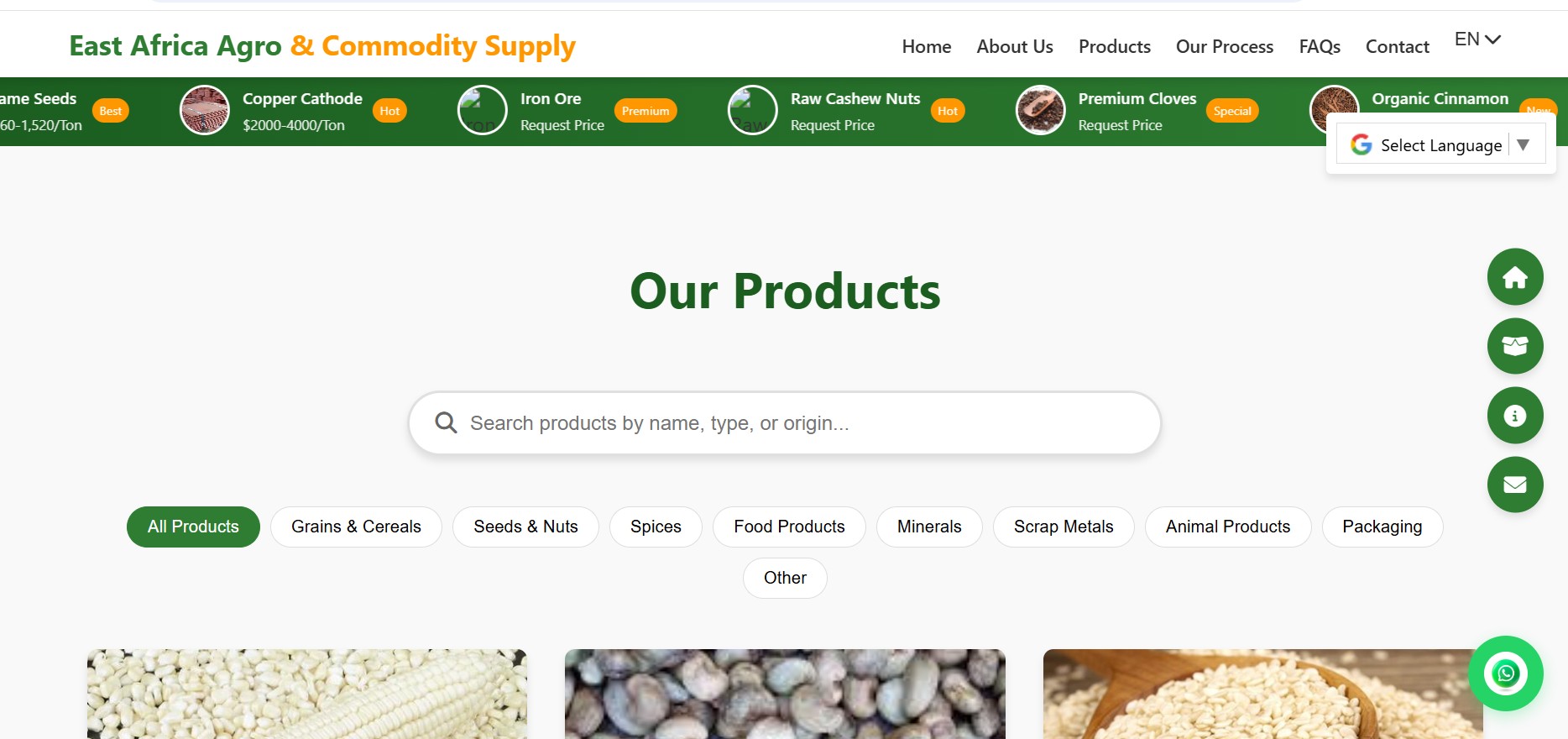Open the Products menu item
Screen dimensions: 1568x739
[x=1114, y=47]
